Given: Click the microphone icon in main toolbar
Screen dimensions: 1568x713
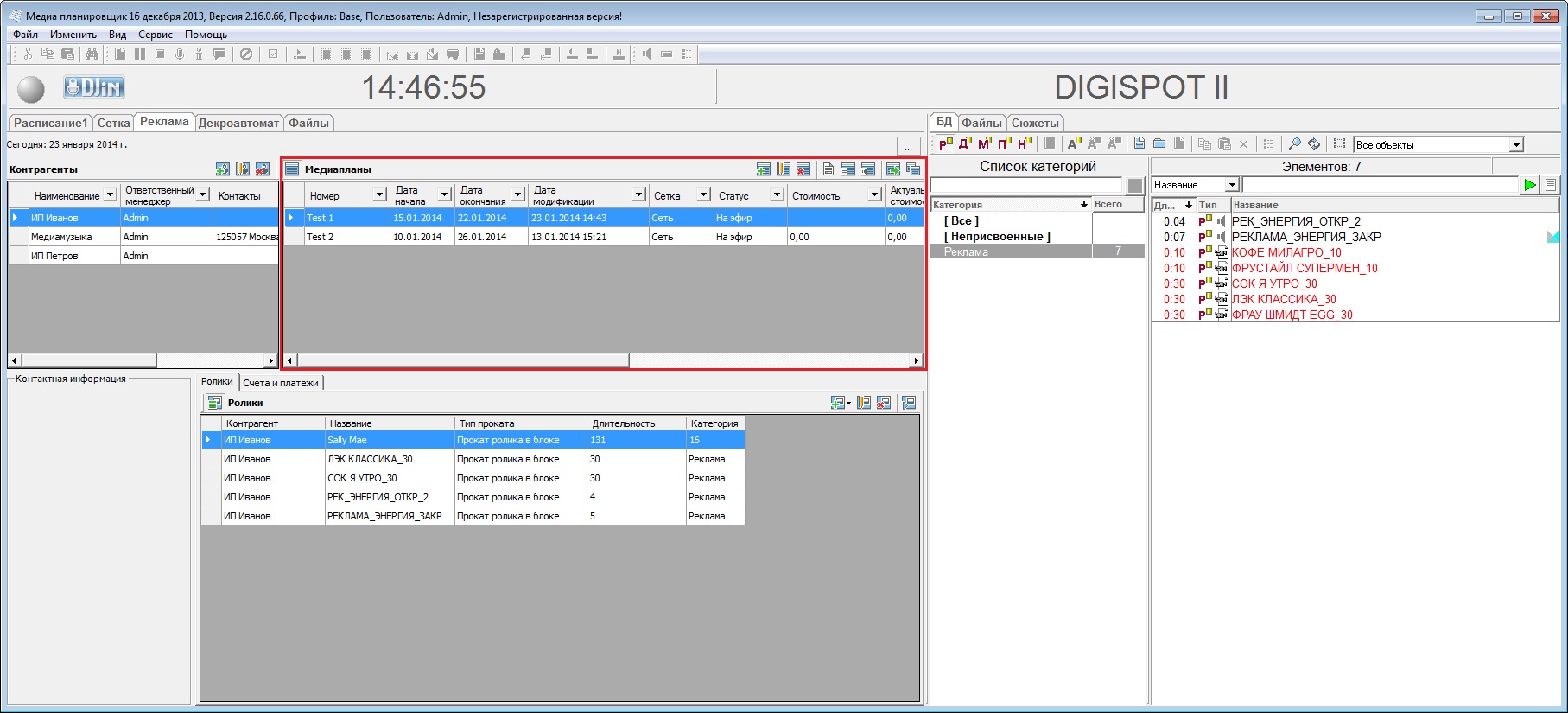Looking at the screenshot, I should [180, 54].
